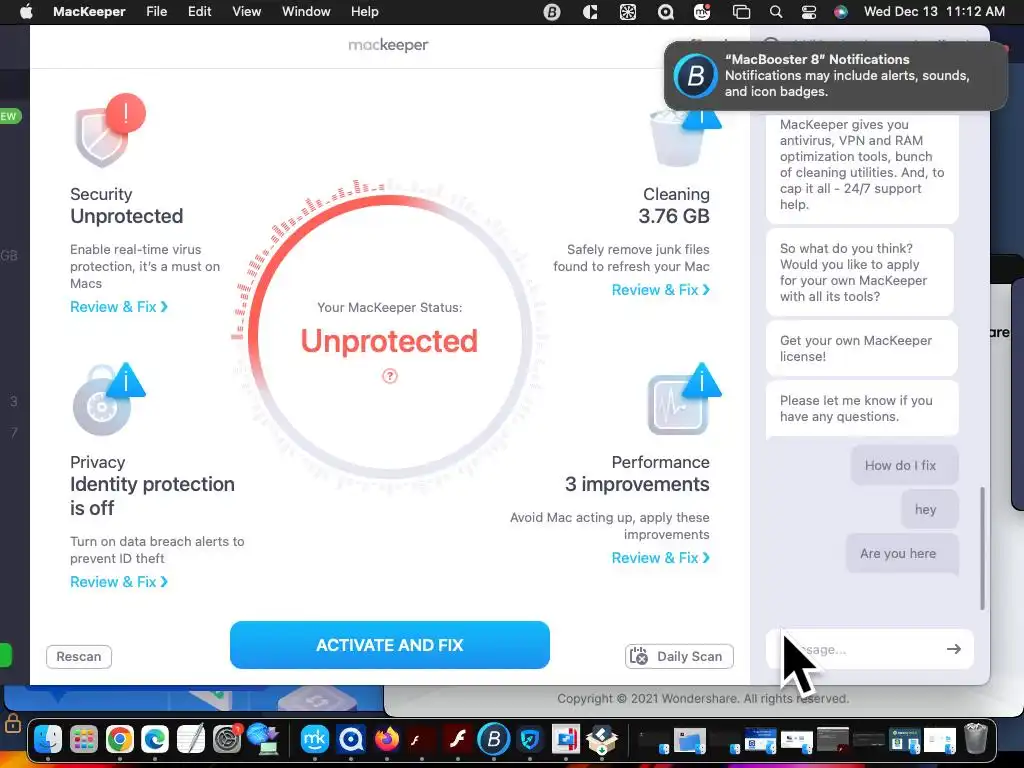Open MacKeeper mk icon in Dock
Image resolution: width=1024 pixels, height=768 pixels.
click(314, 739)
